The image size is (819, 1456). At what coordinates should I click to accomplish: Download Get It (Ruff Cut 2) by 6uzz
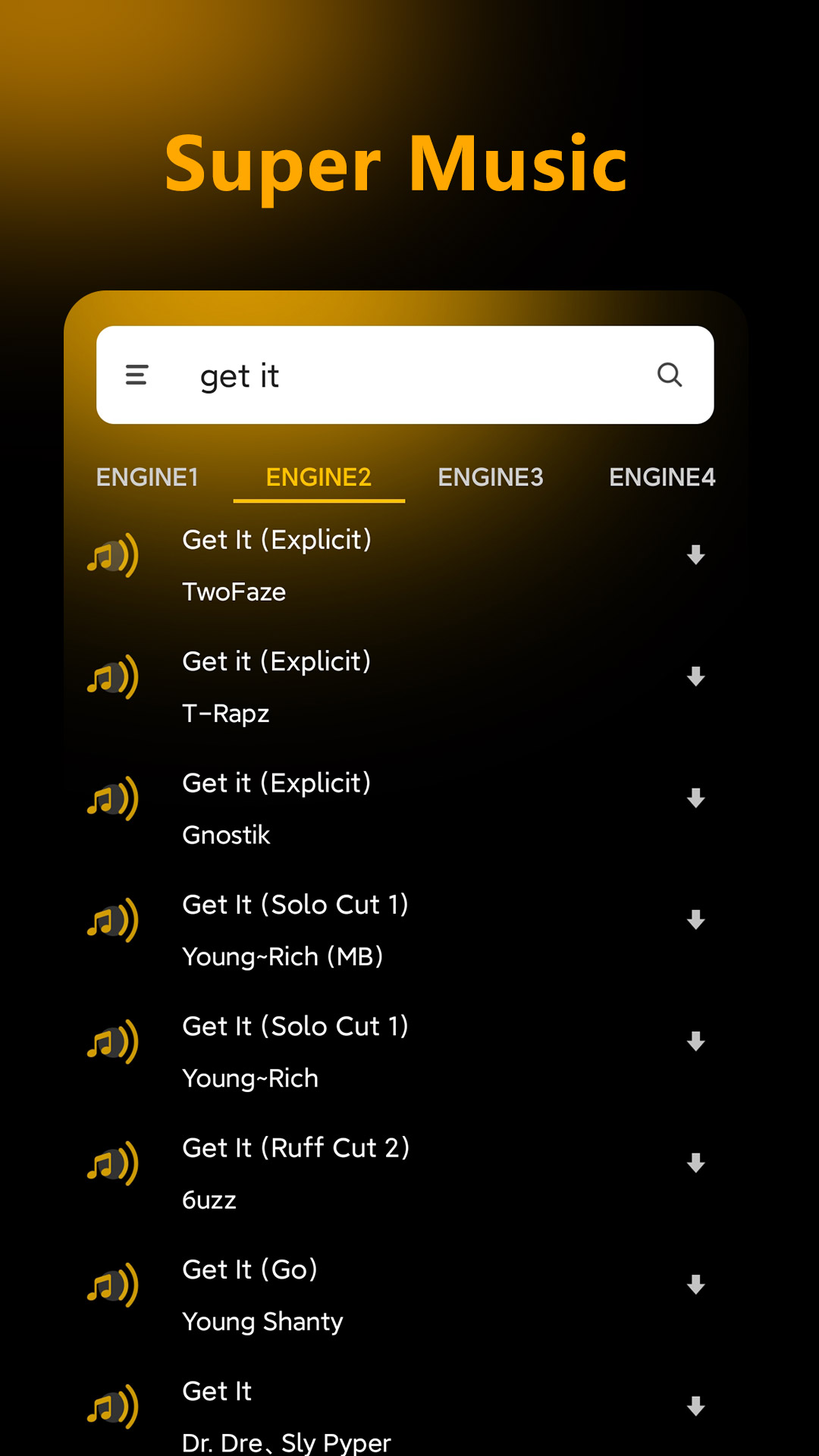coord(695,1163)
